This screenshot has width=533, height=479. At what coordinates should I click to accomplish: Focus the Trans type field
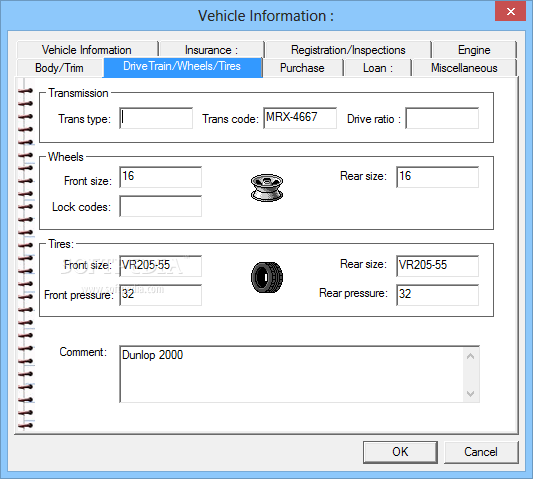tap(156, 118)
